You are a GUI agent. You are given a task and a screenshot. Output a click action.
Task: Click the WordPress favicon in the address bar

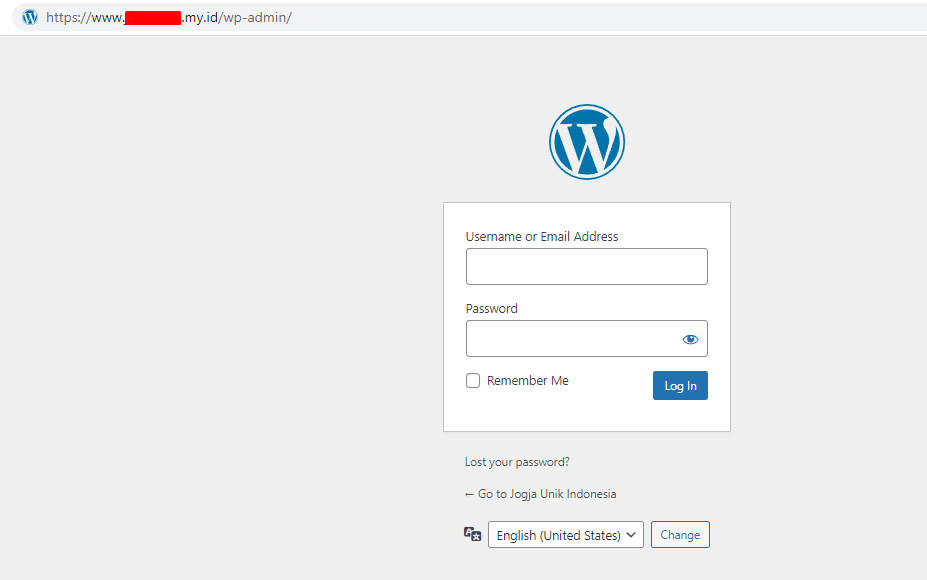30,17
